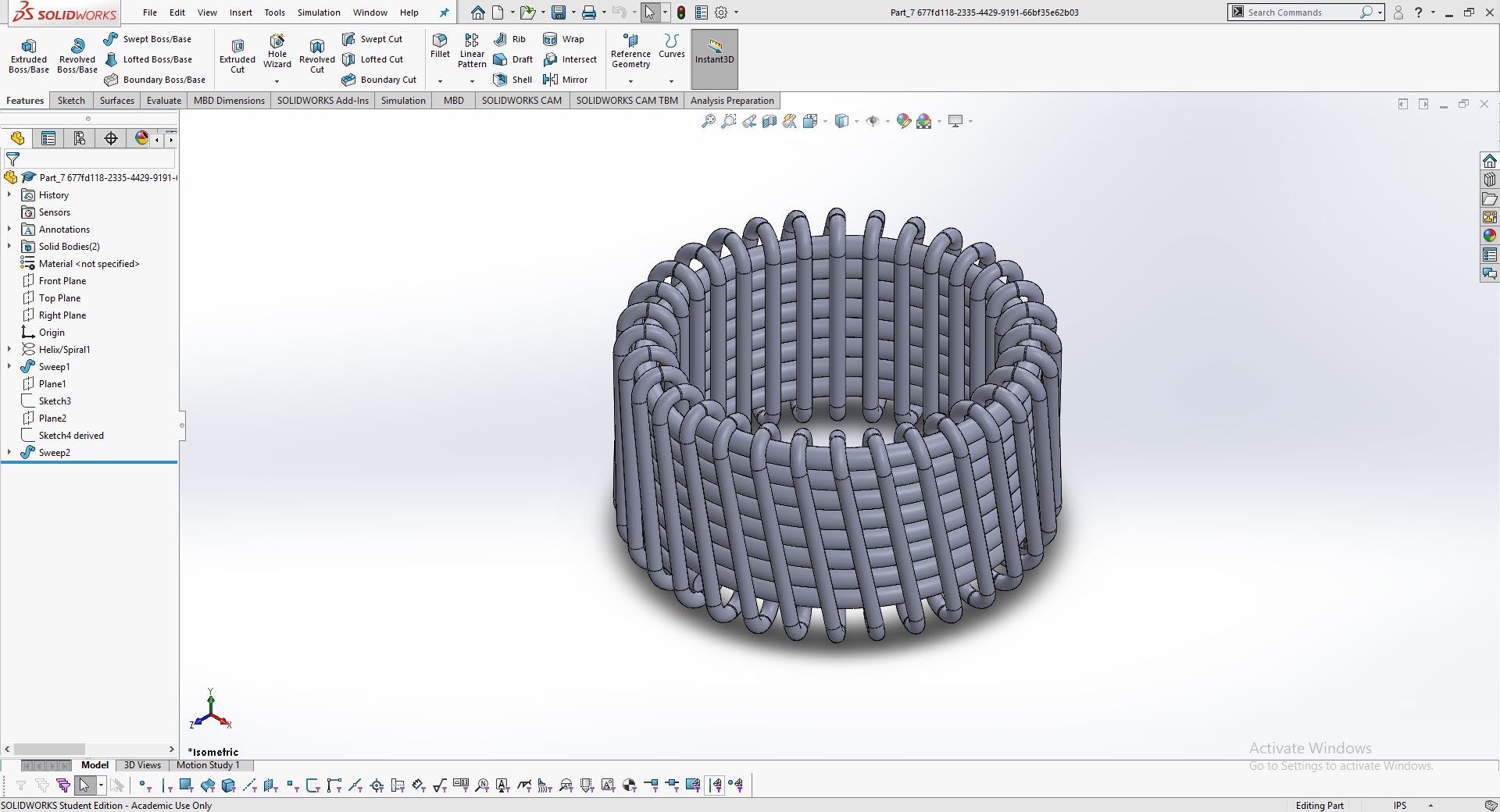Screen dimensions: 1500x812
Task: Click the Swept Boss/Base tool
Action: coord(148,39)
